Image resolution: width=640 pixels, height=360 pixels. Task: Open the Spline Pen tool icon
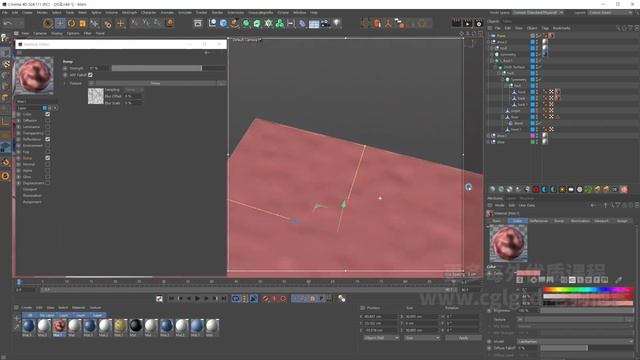[234, 23]
